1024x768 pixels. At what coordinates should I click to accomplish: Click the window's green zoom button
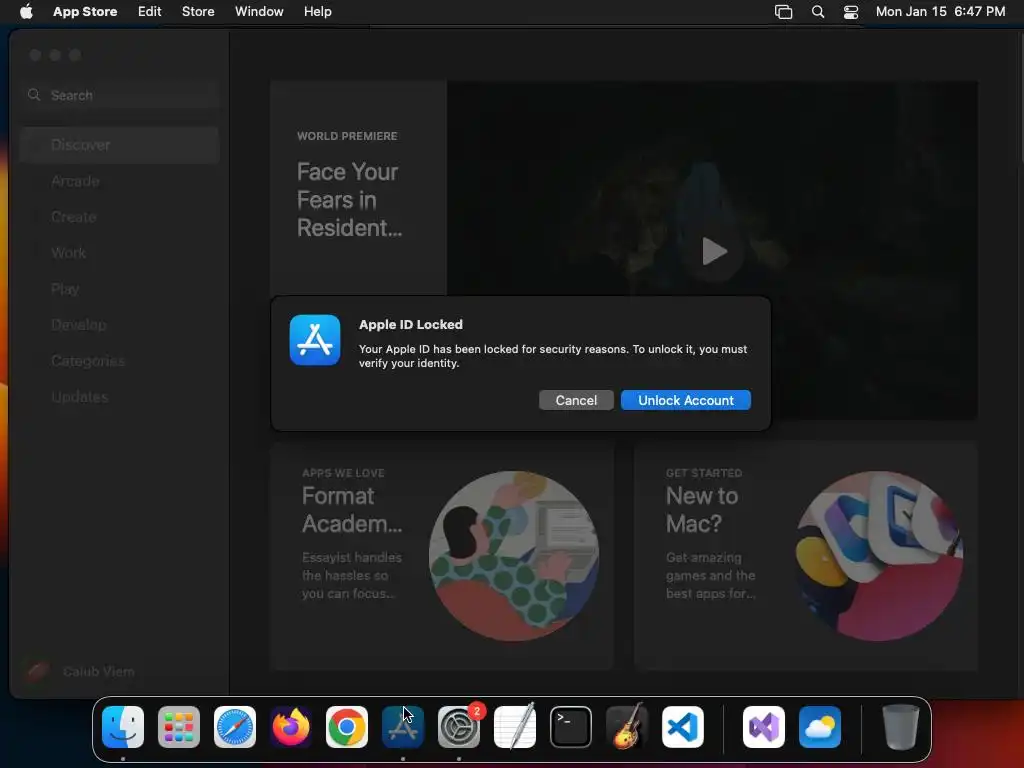75,55
